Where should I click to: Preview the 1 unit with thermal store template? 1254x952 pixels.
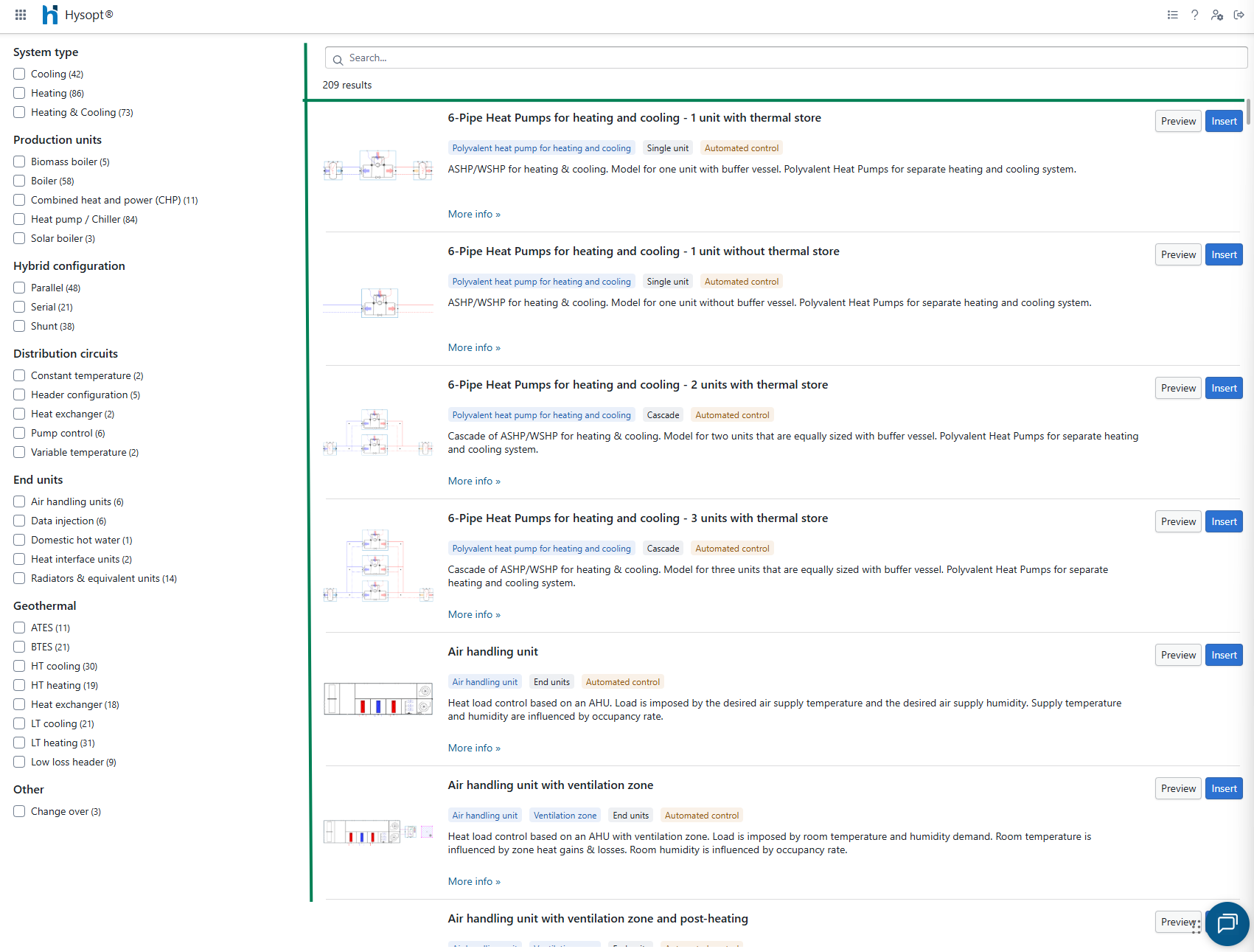coord(1178,121)
